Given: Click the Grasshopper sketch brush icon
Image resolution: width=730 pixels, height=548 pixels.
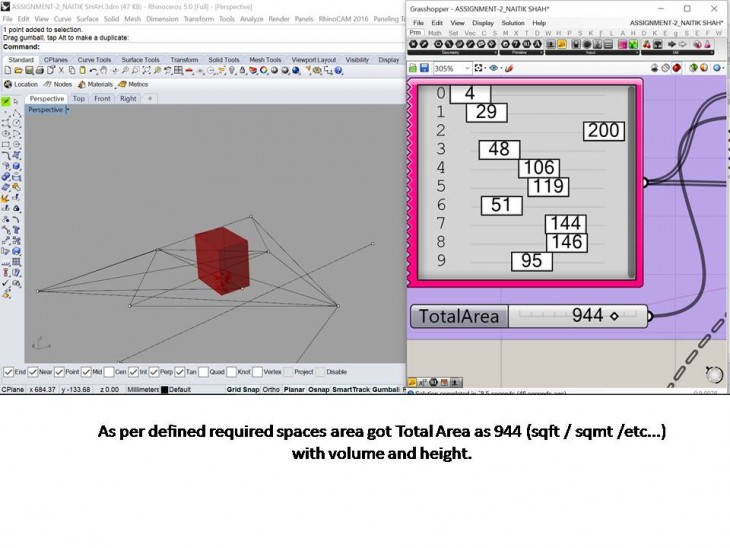Looking at the screenshot, I should (509, 68).
